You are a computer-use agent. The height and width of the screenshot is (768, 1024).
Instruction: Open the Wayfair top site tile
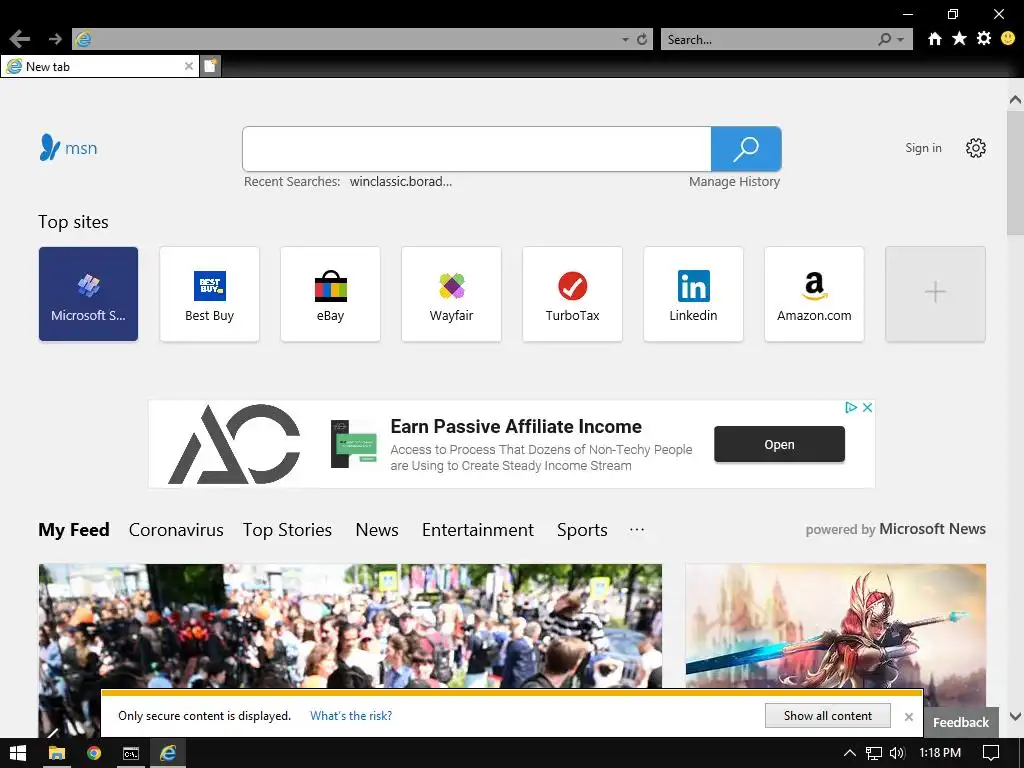tap(451, 294)
